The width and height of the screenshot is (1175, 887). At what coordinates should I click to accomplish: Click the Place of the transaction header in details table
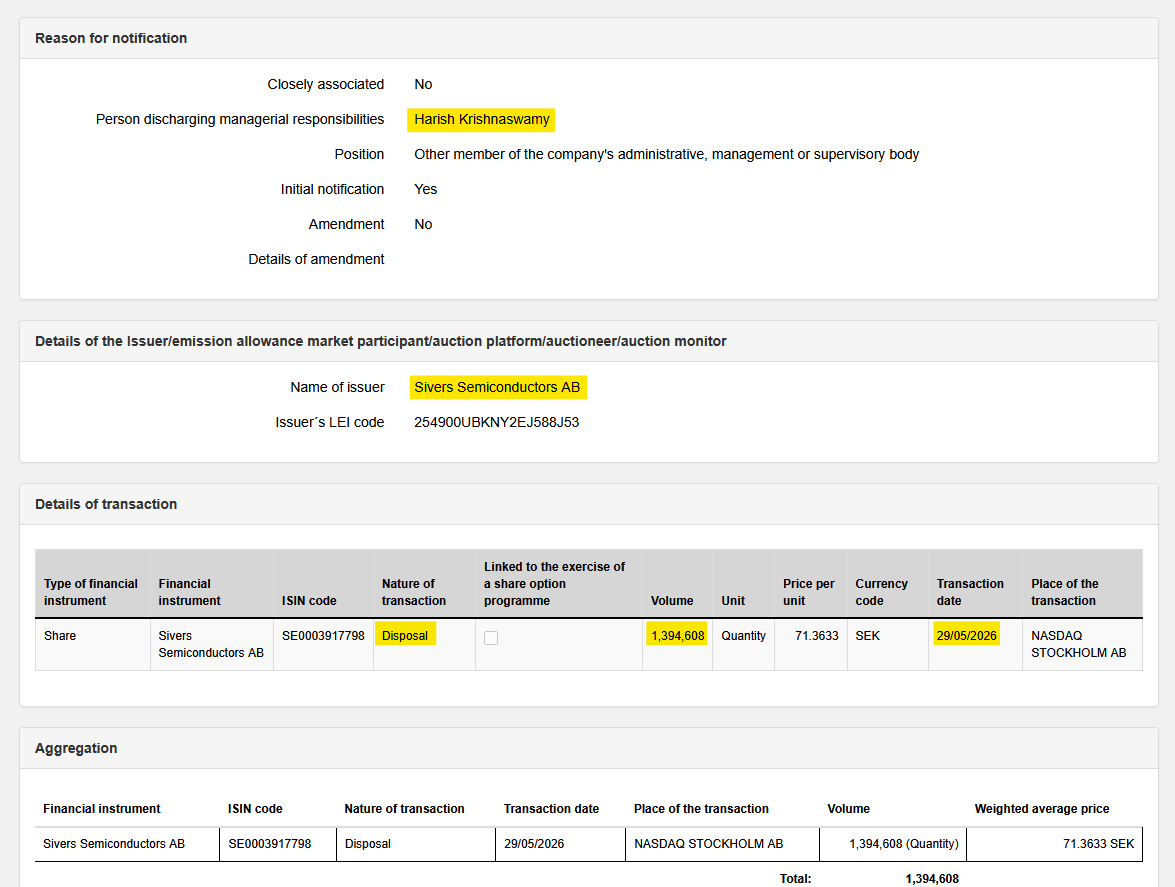pos(1064,592)
